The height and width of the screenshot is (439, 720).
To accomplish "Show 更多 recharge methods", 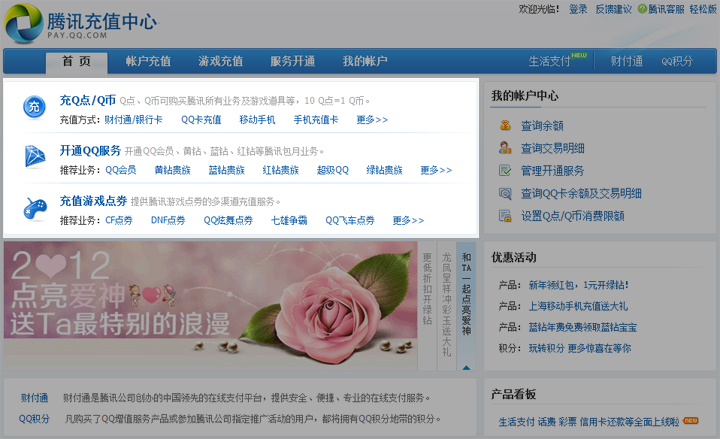I will (372, 120).
